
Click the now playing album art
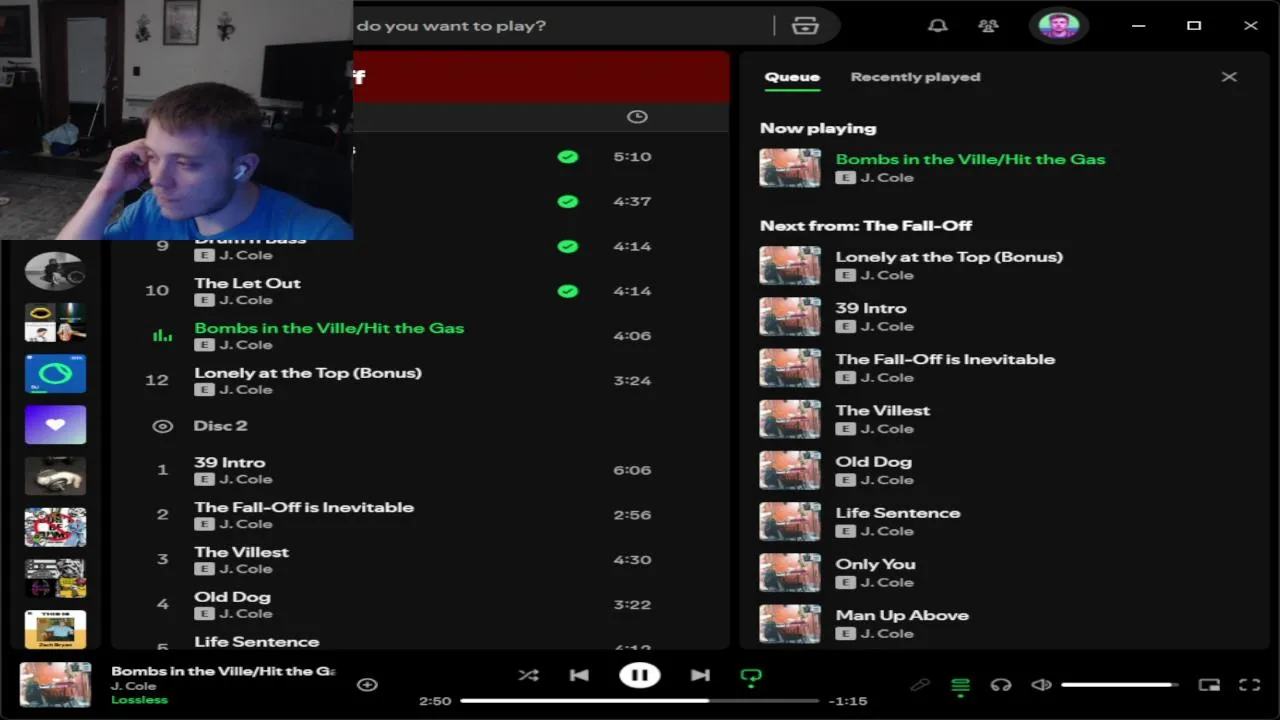pos(55,685)
